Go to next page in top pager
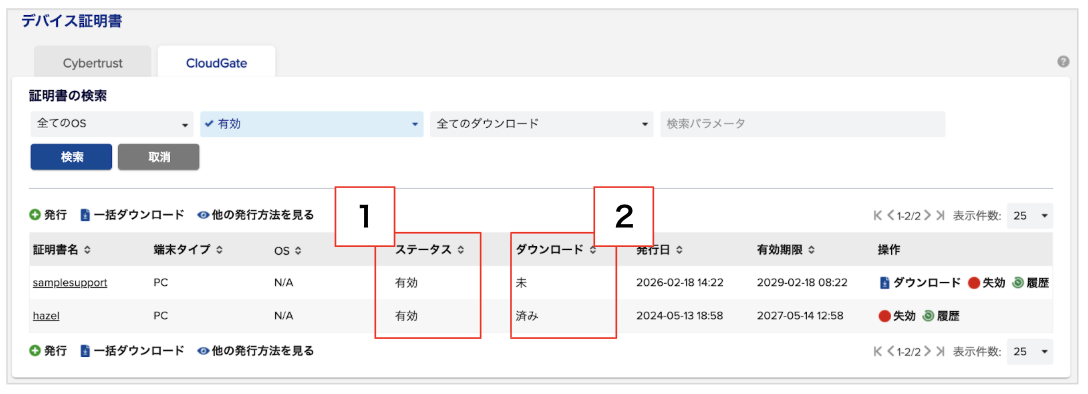The height and width of the screenshot is (394, 1088). click(928, 216)
